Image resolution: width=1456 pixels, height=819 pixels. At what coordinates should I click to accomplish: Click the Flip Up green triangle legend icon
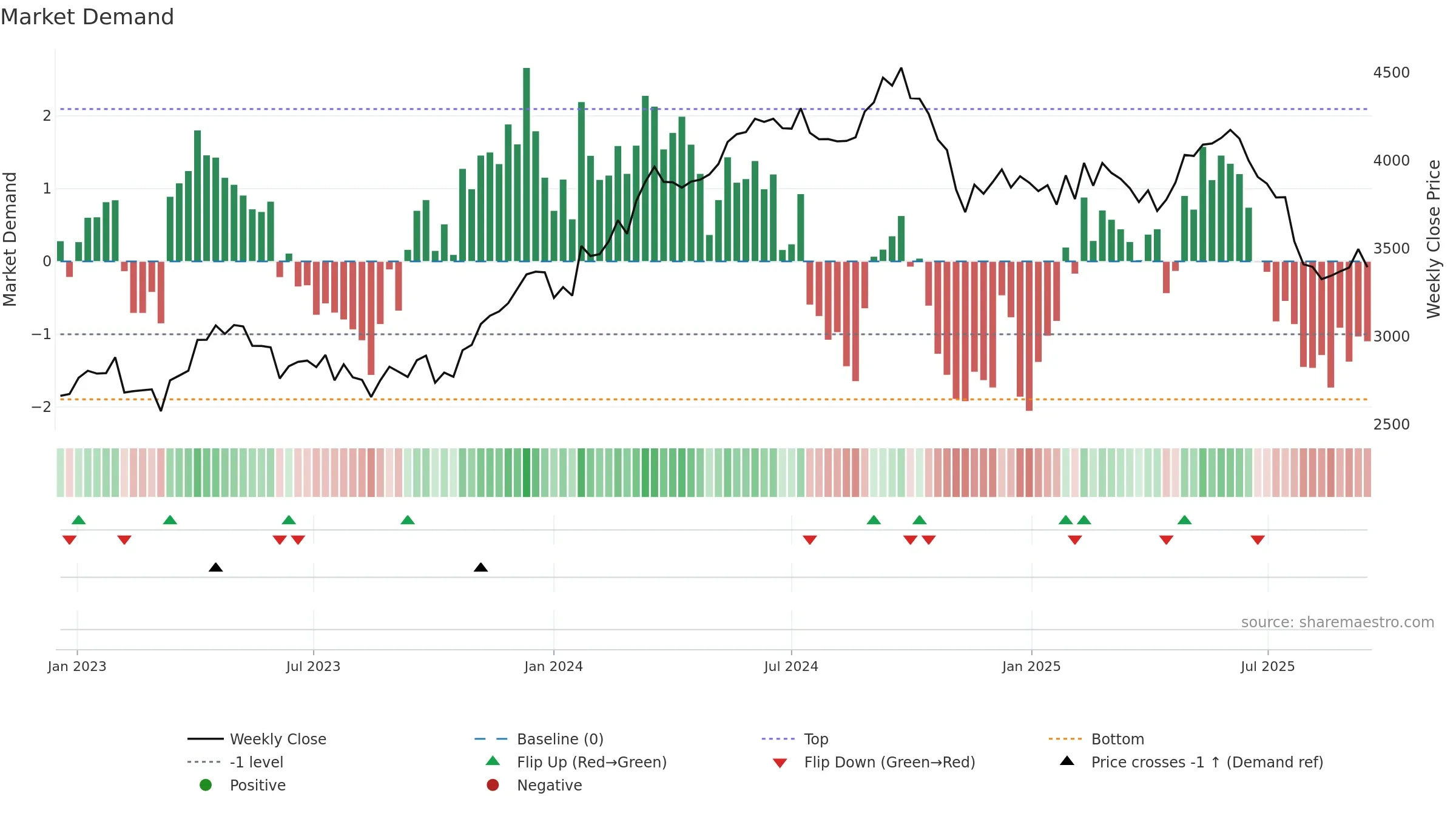pos(493,761)
